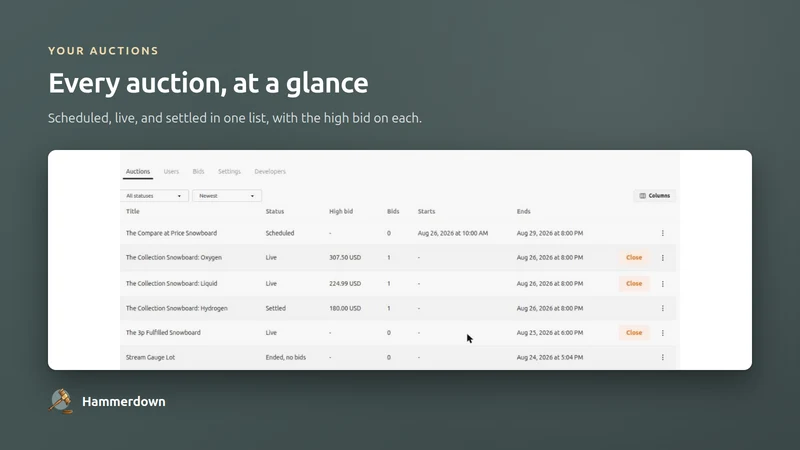Image resolution: width=800 pixels, height=450 pixels.
Task: Switch to the Auctions tab
Action: 138,171
